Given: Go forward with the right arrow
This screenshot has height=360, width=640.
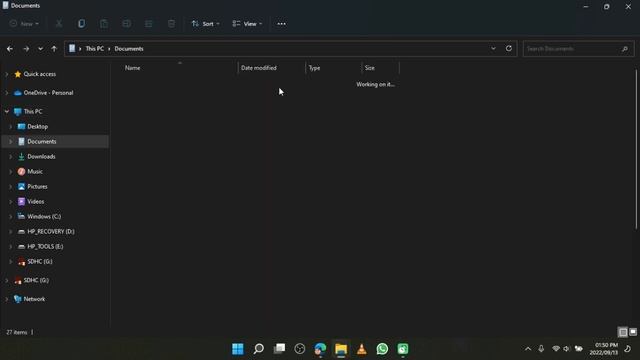Looking at the screenshot, I should (x=26, y=49).
